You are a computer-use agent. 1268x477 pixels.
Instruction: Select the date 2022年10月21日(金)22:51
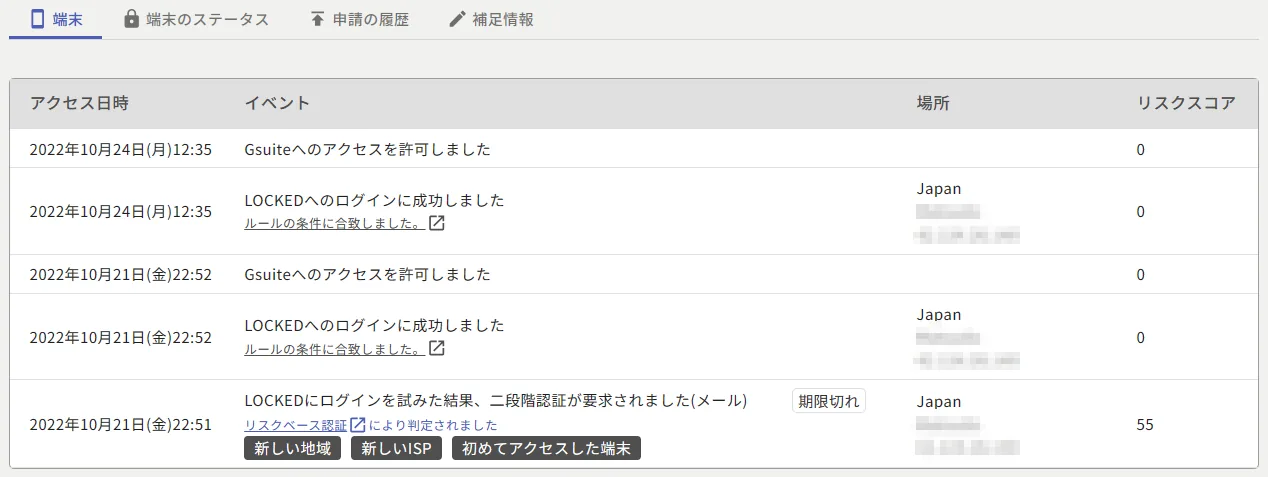tap(121, 425)
